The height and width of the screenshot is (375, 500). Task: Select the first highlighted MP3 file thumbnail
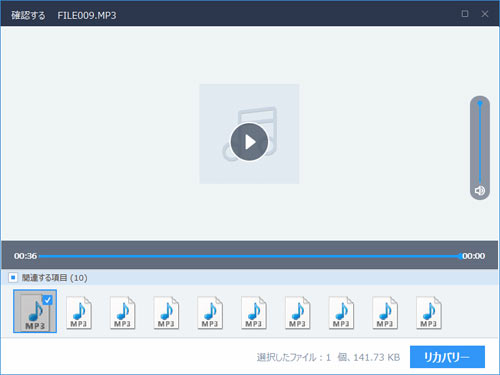coord(35,311)
